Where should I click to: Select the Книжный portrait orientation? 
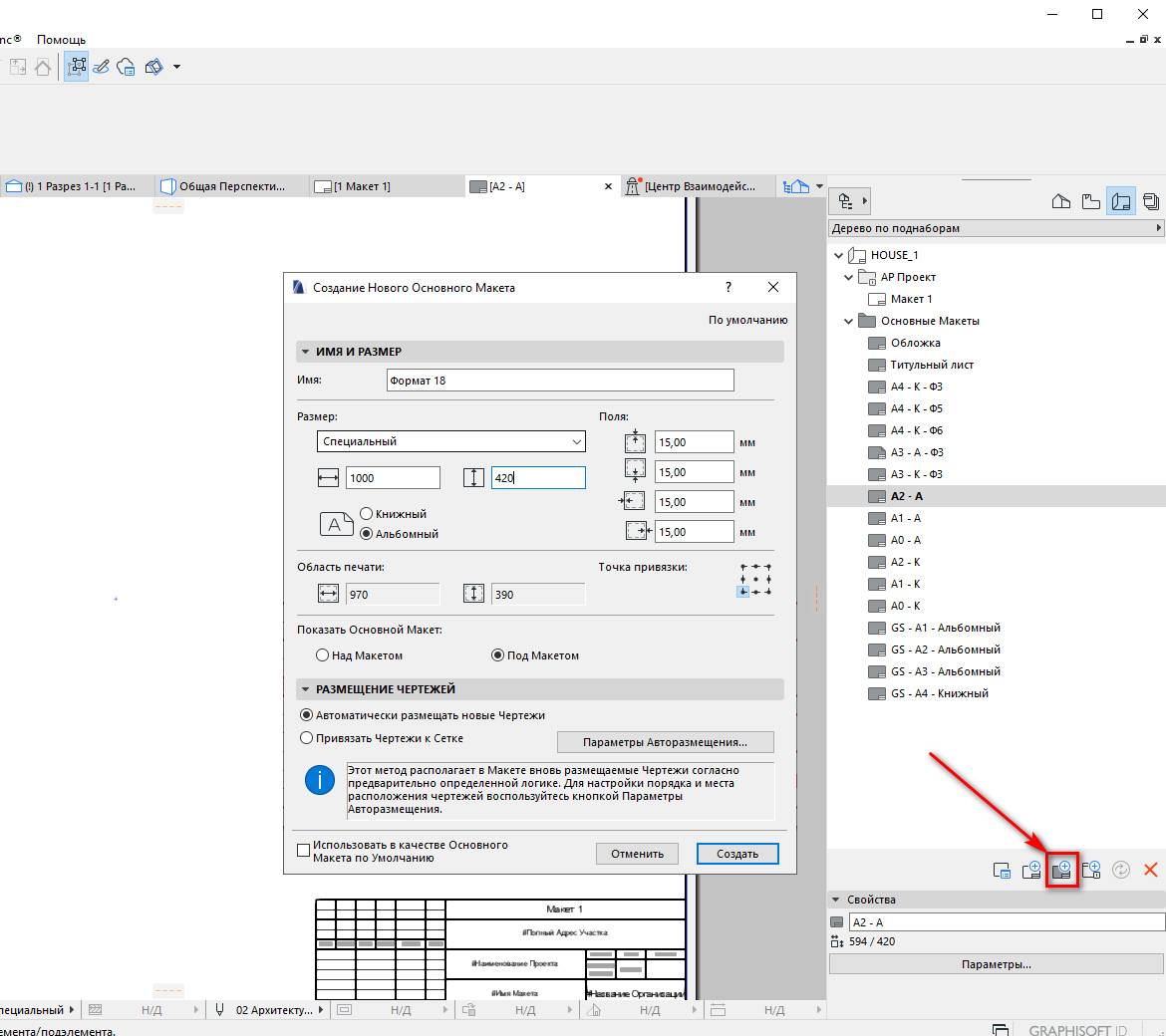tap(367, 514)
